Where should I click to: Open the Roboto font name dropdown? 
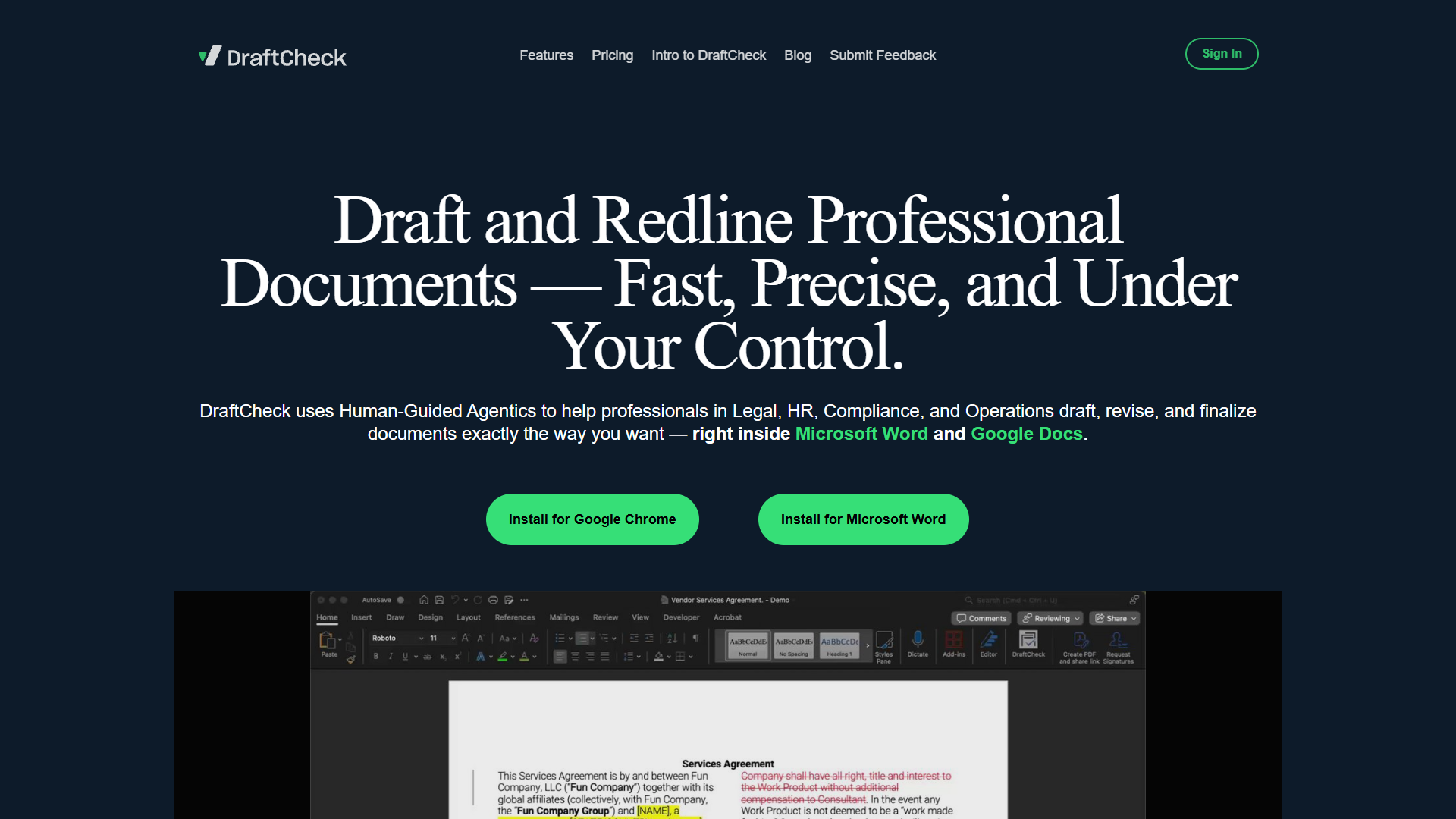point(397,639)
